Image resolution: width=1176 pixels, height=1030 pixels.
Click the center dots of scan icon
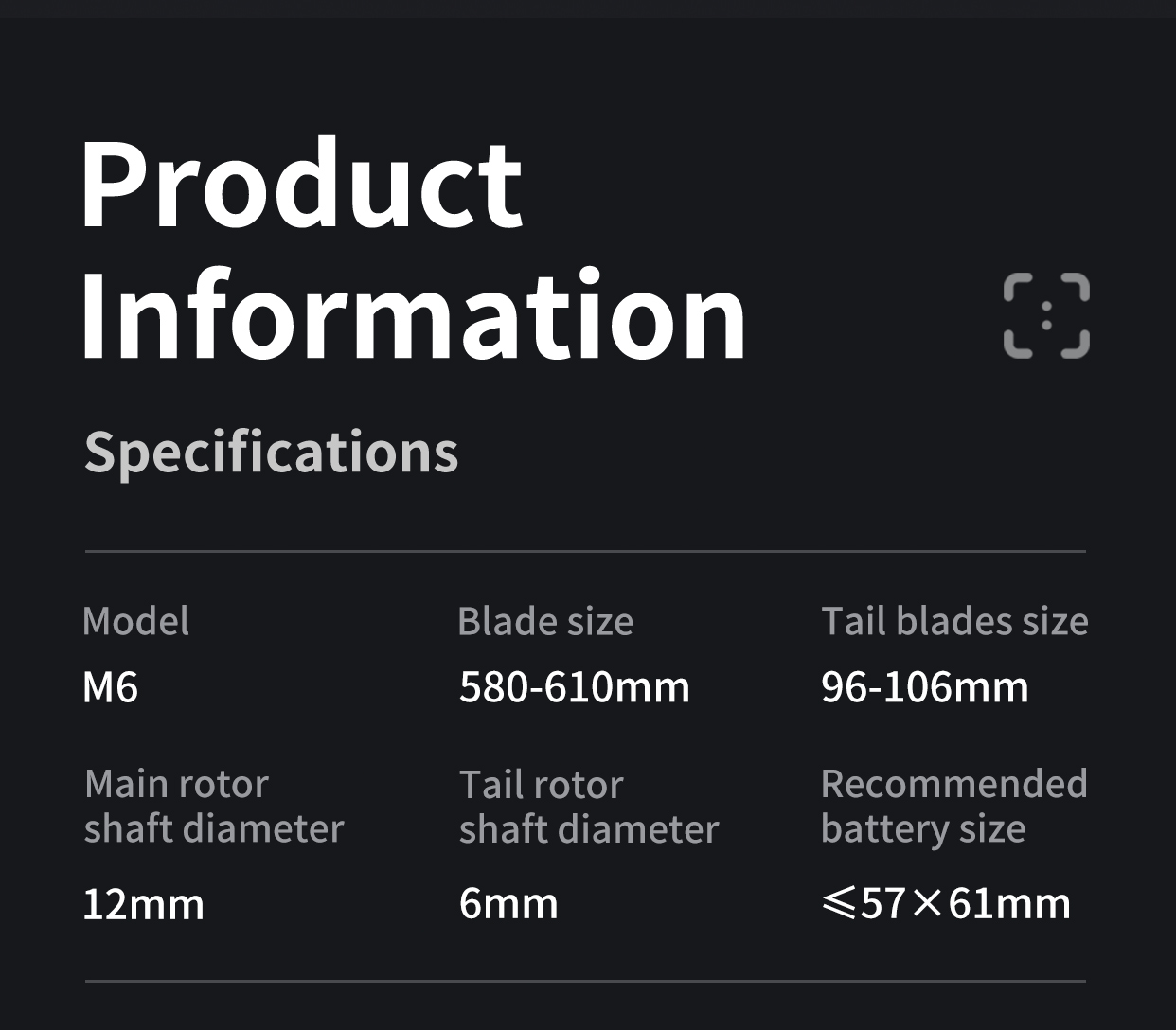pyautogui.click(x=1046, y=316)
